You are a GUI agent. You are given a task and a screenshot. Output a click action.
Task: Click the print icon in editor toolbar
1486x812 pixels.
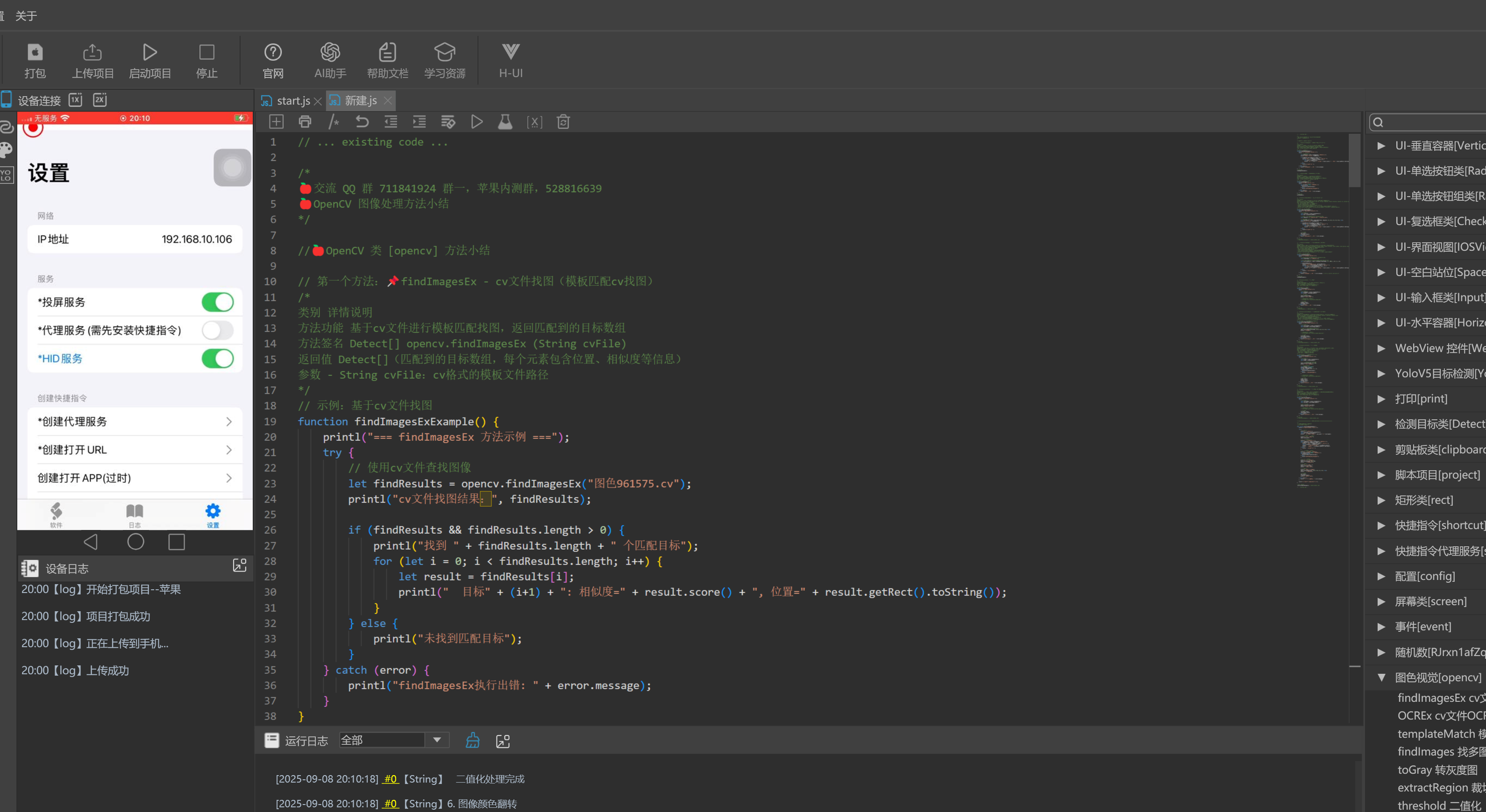tap(305, 122)
